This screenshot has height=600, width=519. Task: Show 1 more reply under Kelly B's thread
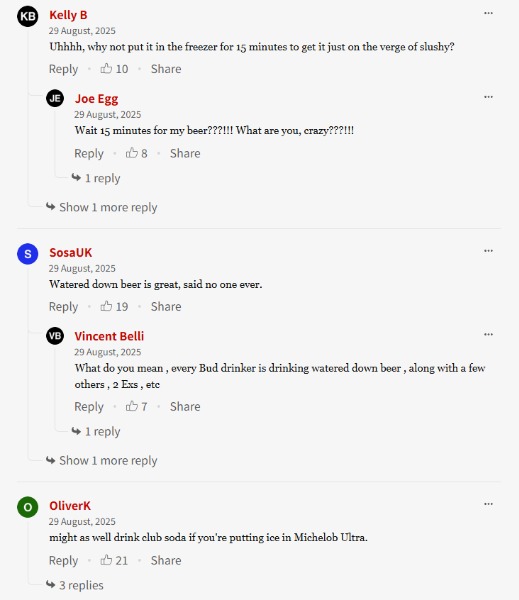pyautogui.click(x=102, y=207)
